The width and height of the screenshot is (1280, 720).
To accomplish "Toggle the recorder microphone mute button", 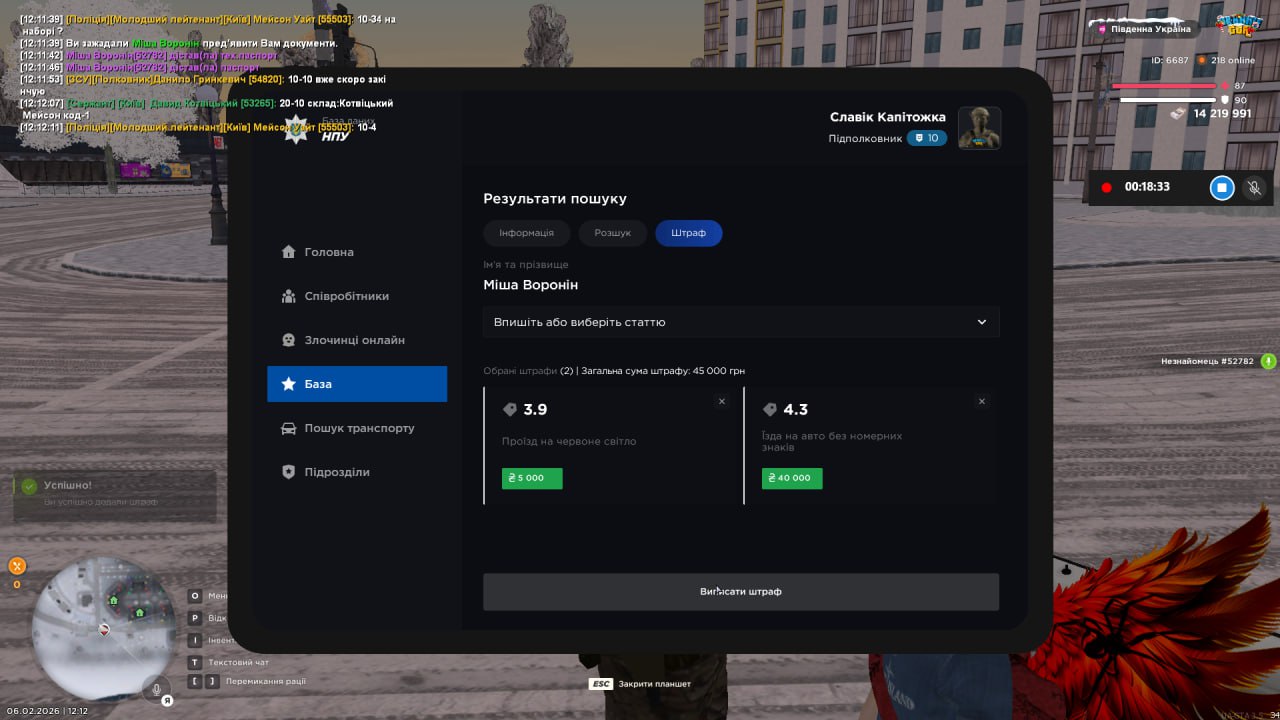I will [x=1254, y=187].
